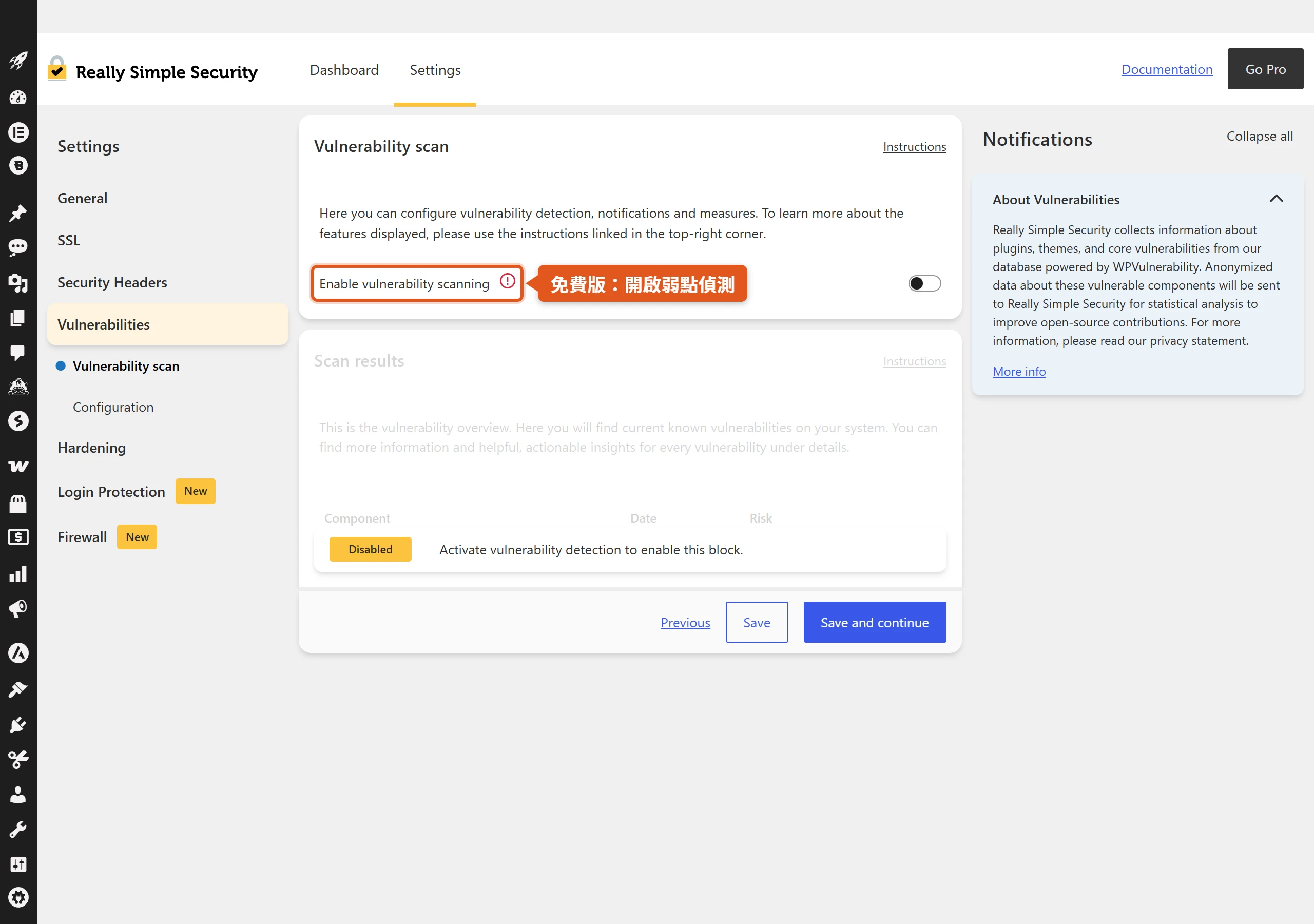This screenshot has width=1314, height=924.
Task: Open Security Headers section
Action: click(112, 282)
